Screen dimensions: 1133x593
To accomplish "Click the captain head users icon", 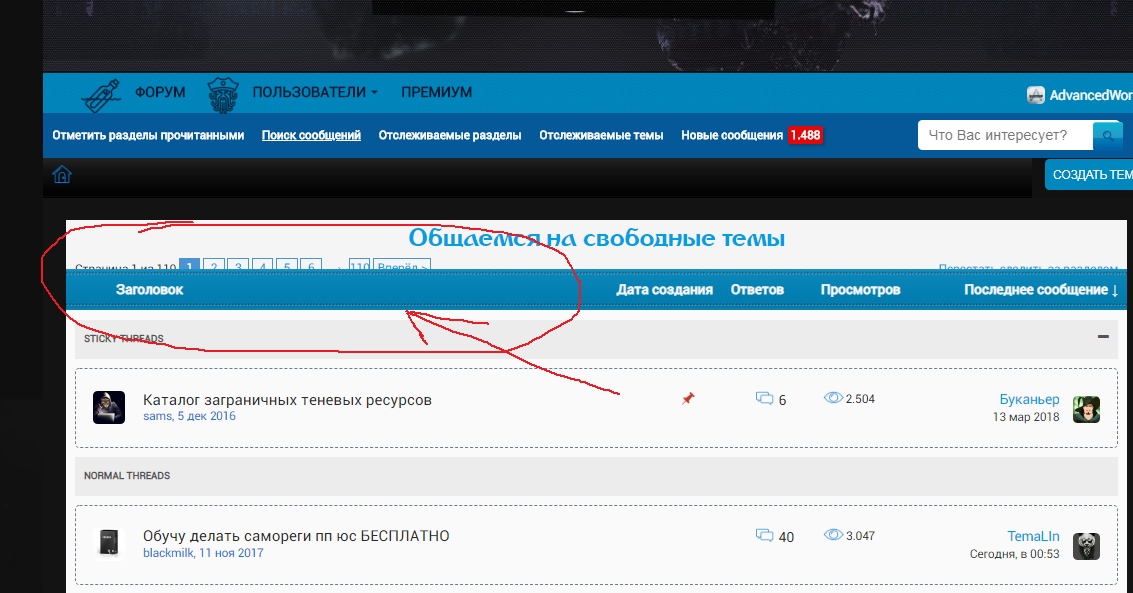I will [x=223, y=95].
